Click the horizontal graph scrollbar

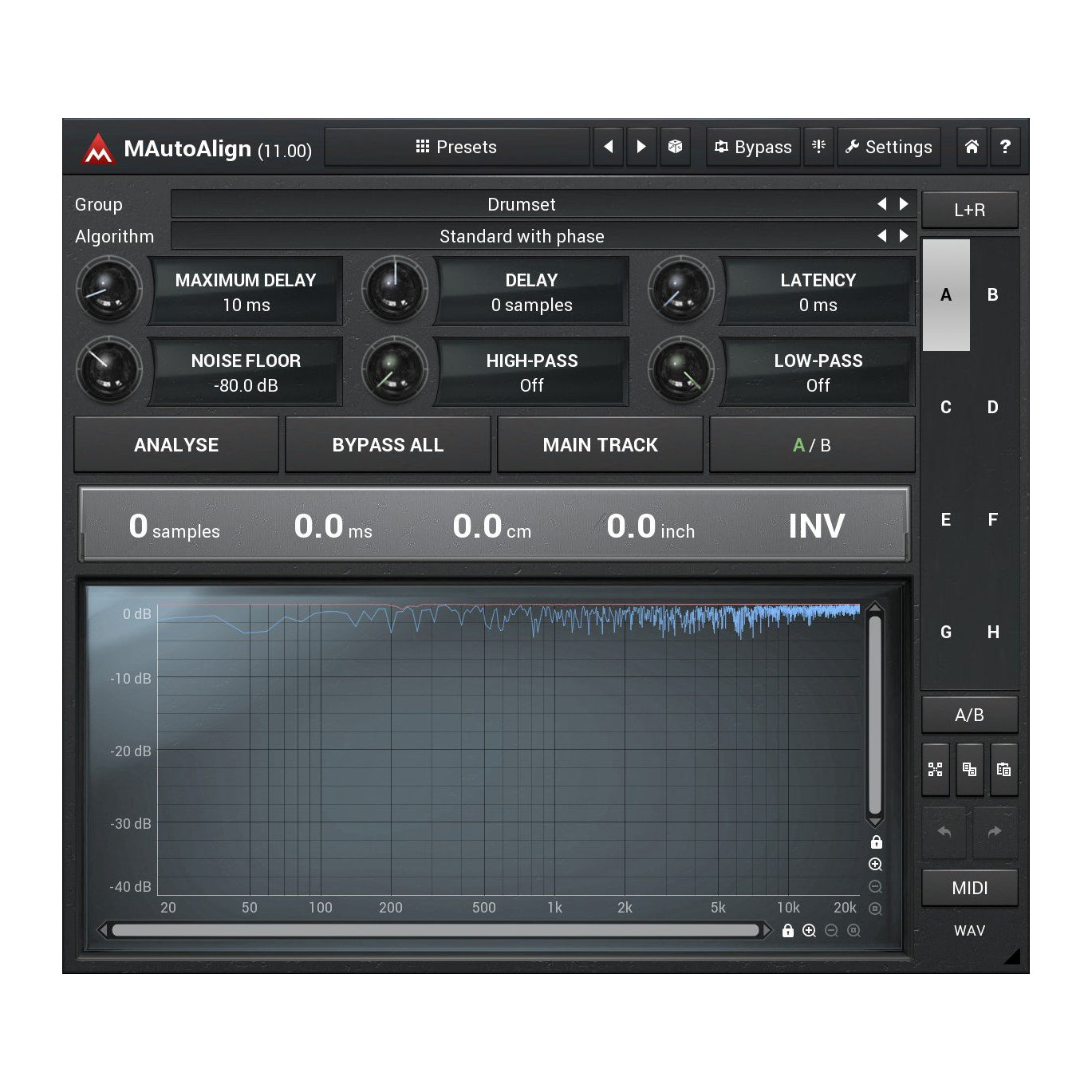(435, 930)
